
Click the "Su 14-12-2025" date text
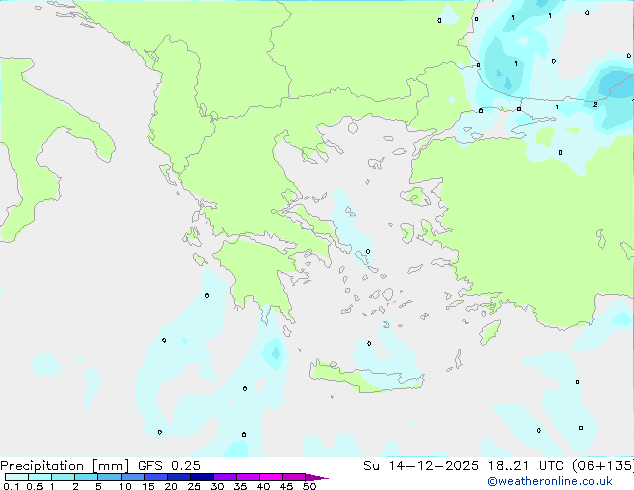point(421,466)
